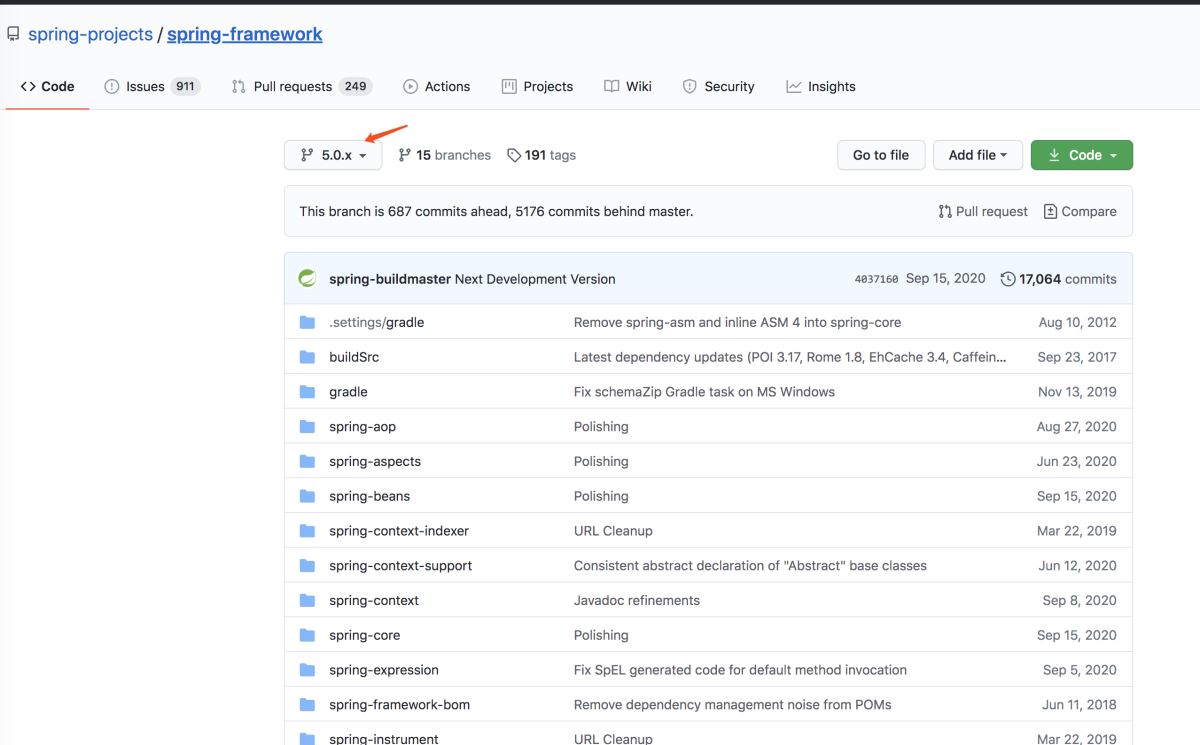Click the branch icon for 15 branches
The width and height of the screenshot is (1200, 745).
405,155
